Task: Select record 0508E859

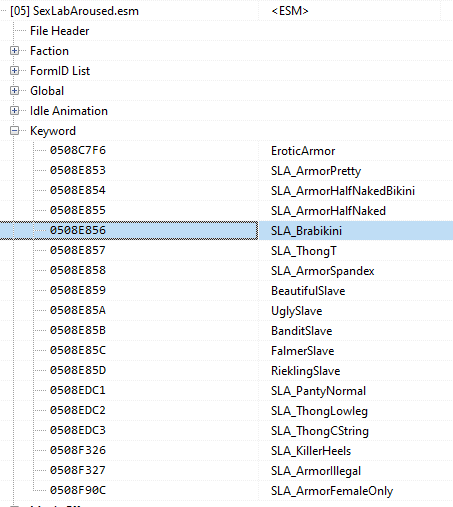Action: coord(78,290)
